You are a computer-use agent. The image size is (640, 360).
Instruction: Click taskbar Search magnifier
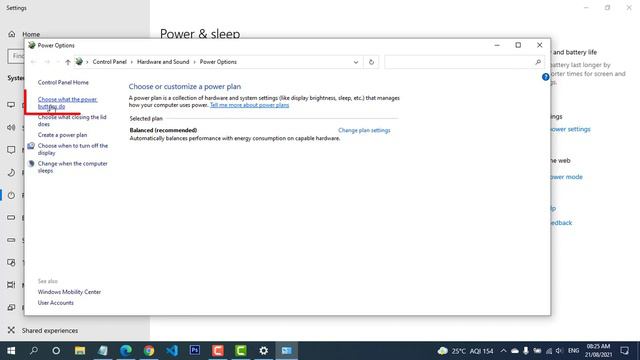click(34, 351)
